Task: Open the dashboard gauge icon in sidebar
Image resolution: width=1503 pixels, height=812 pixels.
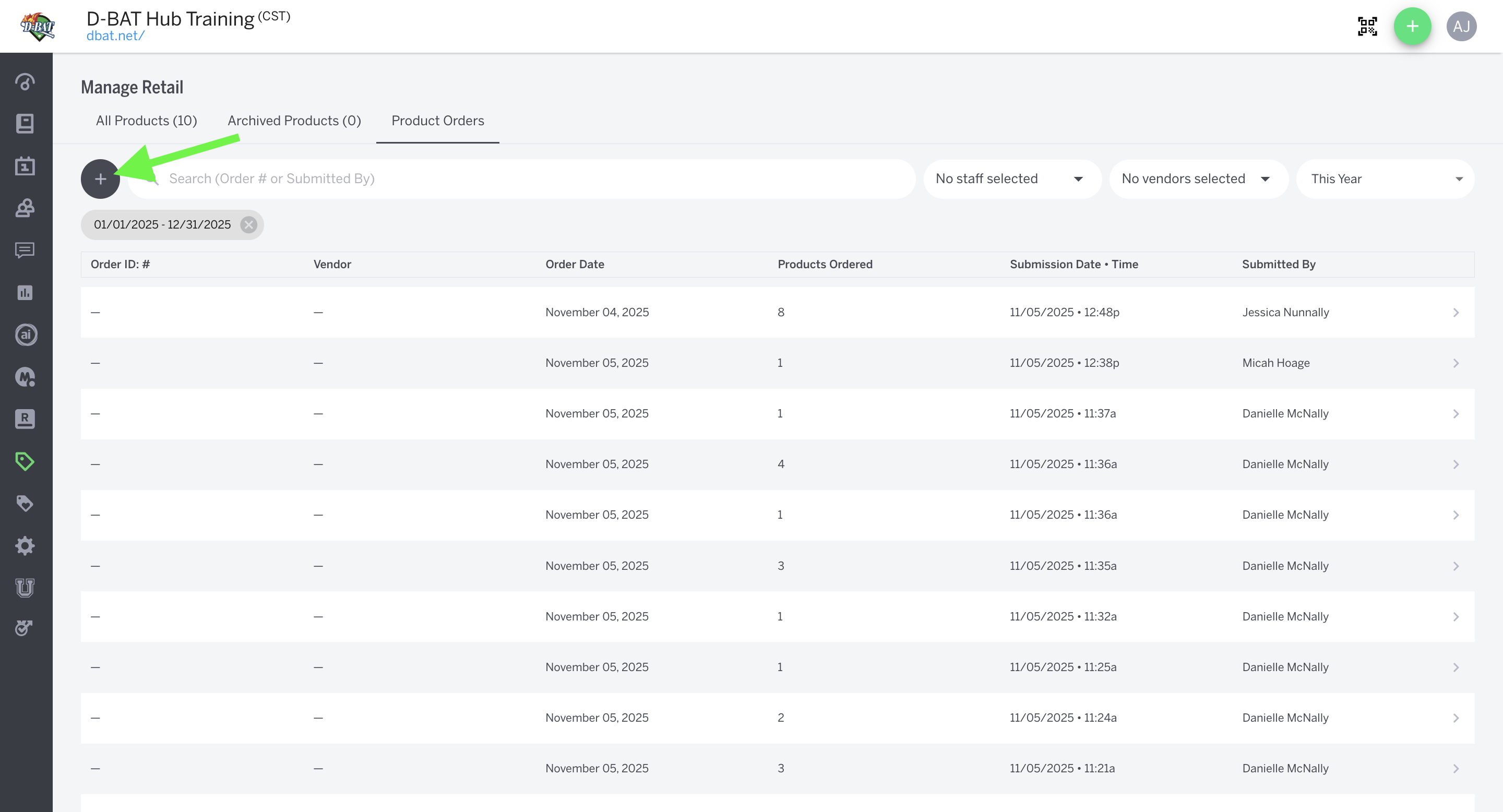Action: (25, 81)
